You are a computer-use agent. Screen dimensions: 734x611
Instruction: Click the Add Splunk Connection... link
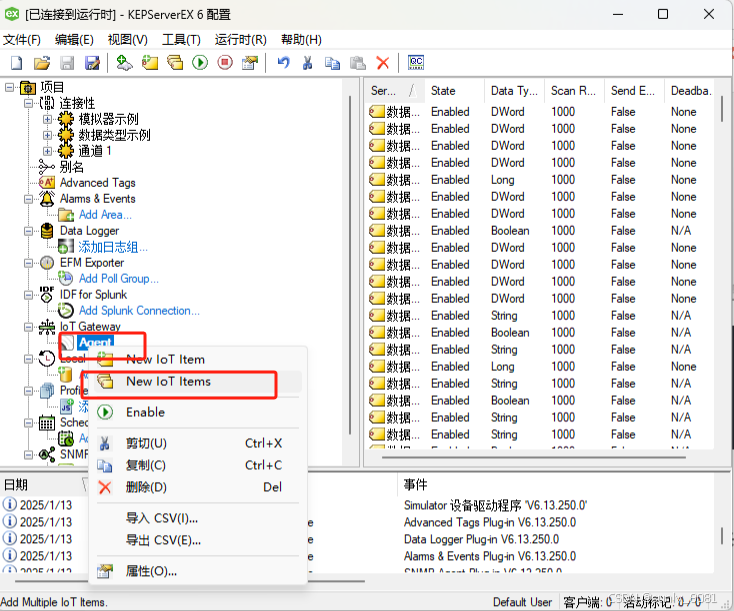tap(139, 310)
